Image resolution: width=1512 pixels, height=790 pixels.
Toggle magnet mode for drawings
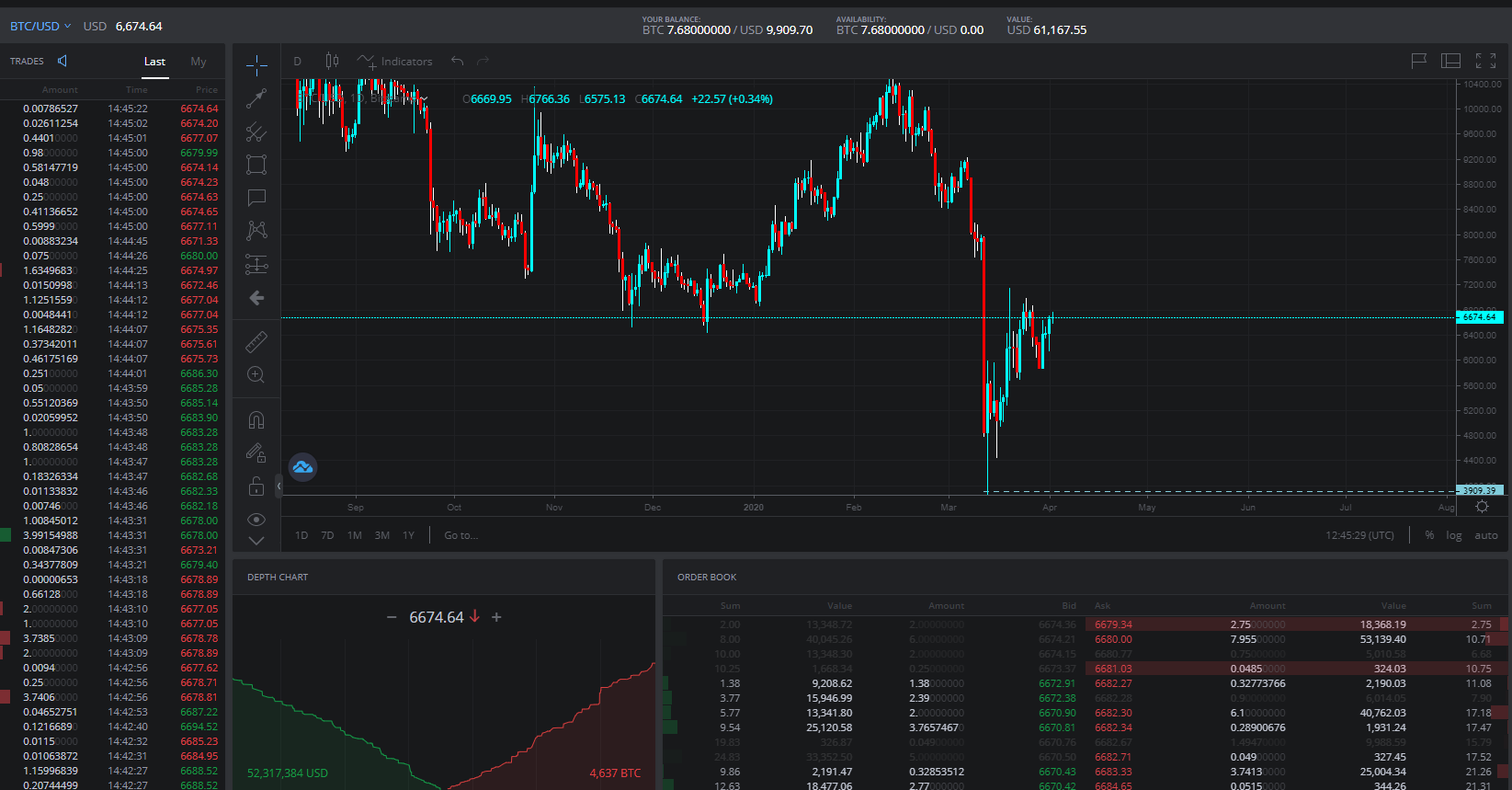(x=256, y=420)
